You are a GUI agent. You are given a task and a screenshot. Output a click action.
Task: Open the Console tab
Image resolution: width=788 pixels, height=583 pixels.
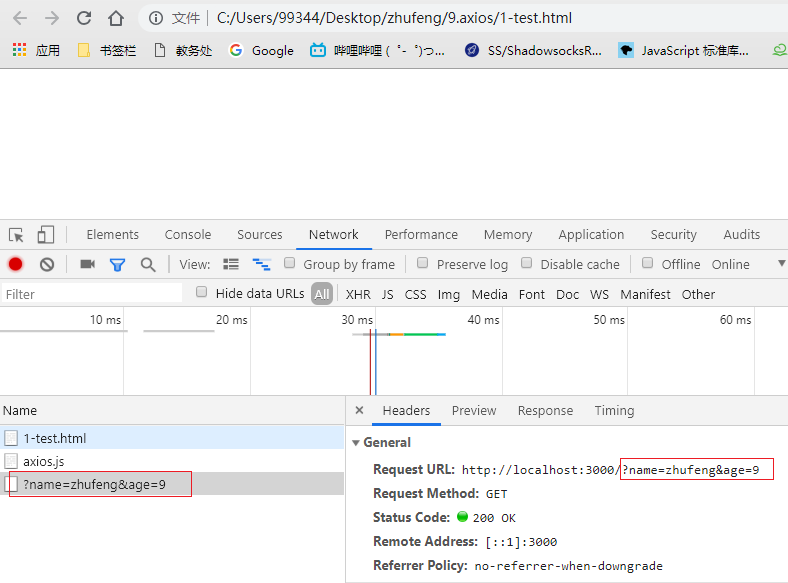188,235
